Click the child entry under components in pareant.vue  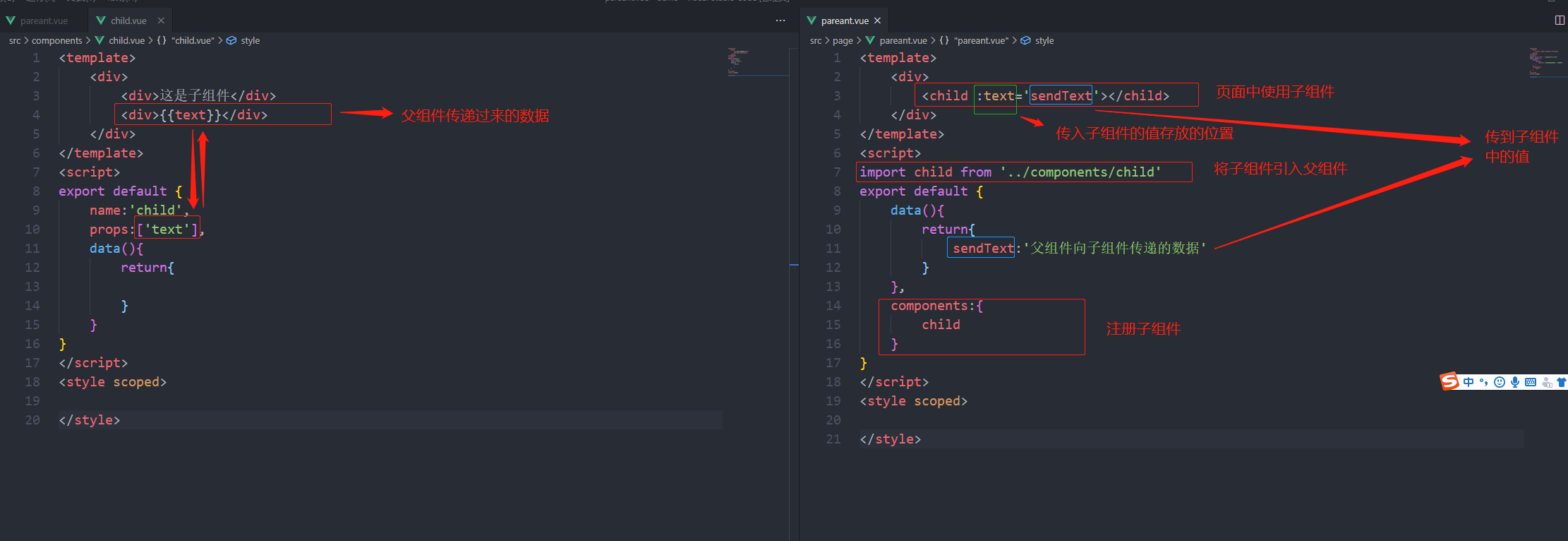click(941, 324)
